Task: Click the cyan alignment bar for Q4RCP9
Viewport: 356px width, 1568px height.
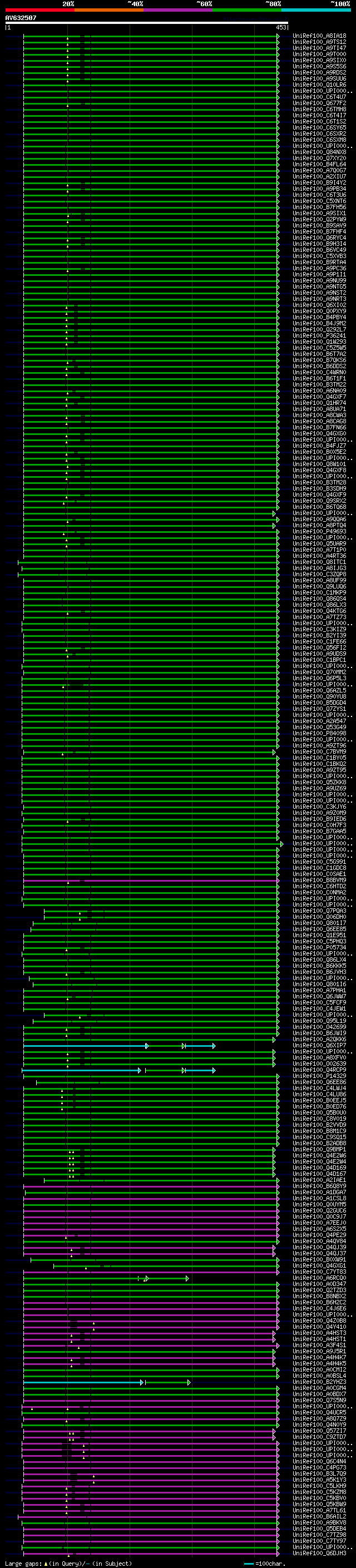Action: (82, 1070)
